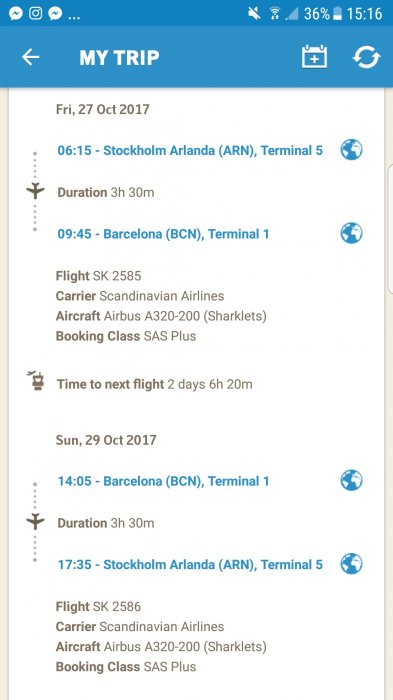Tap airplane icon beside second Duration

[x=35, y=521]
